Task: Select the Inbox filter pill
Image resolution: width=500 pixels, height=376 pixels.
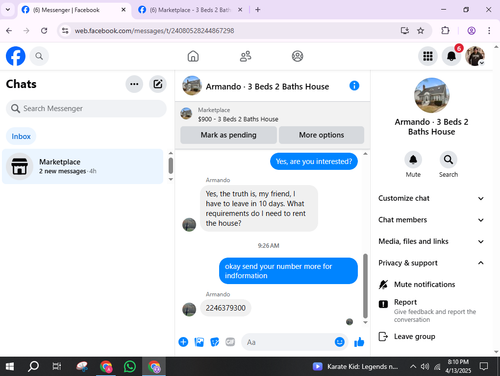Action: [x=21, y=136]
